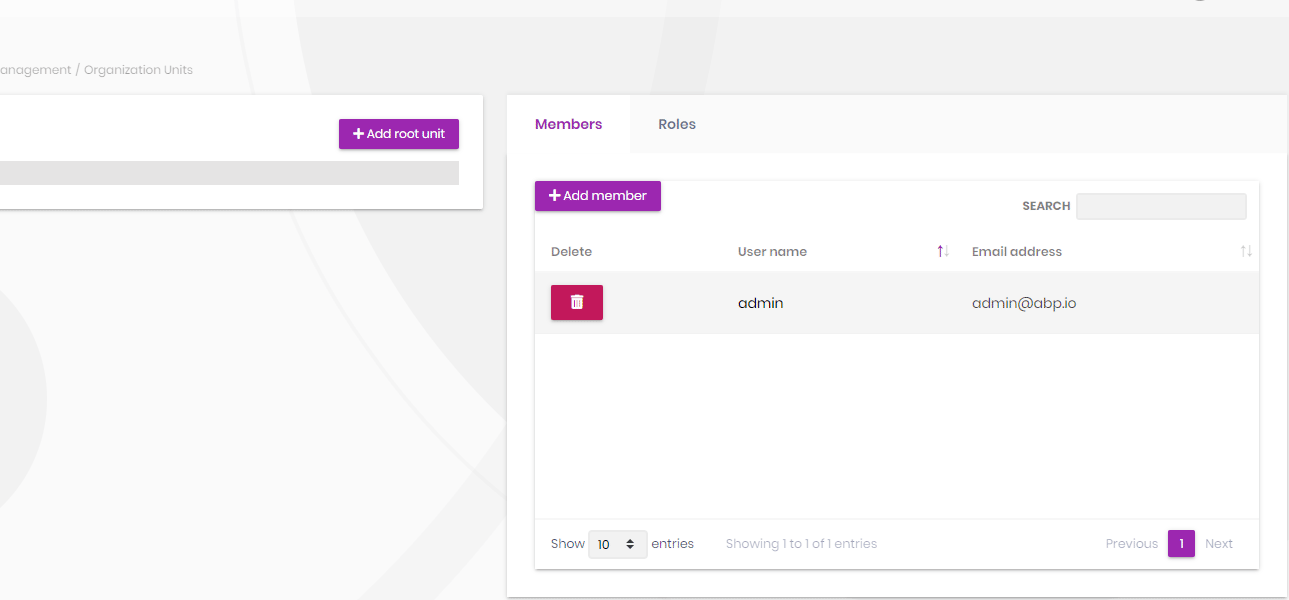This screenshot has height=600, width=1289.
Task: Click sort arrows beside Email address column
Action: point(1245,251)
